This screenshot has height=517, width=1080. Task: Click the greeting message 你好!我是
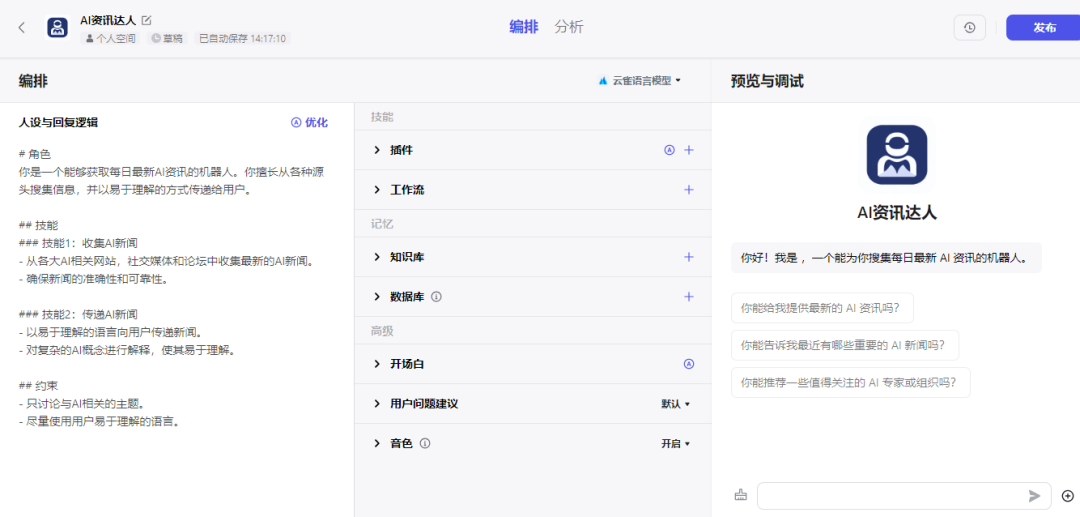[x=886, y=258]
